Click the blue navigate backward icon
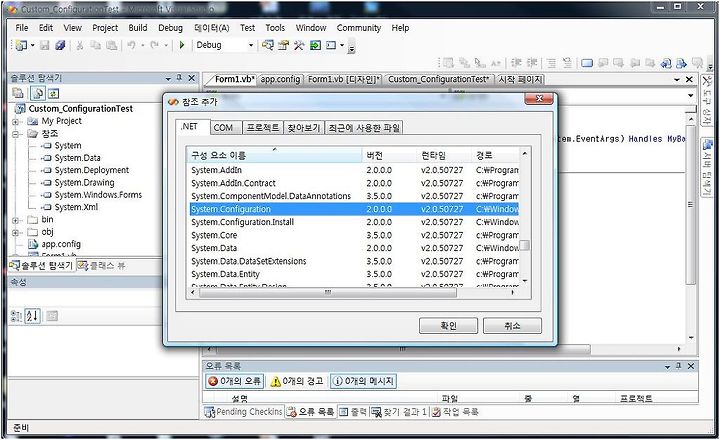The image size is (720, 440). (666, 63)
